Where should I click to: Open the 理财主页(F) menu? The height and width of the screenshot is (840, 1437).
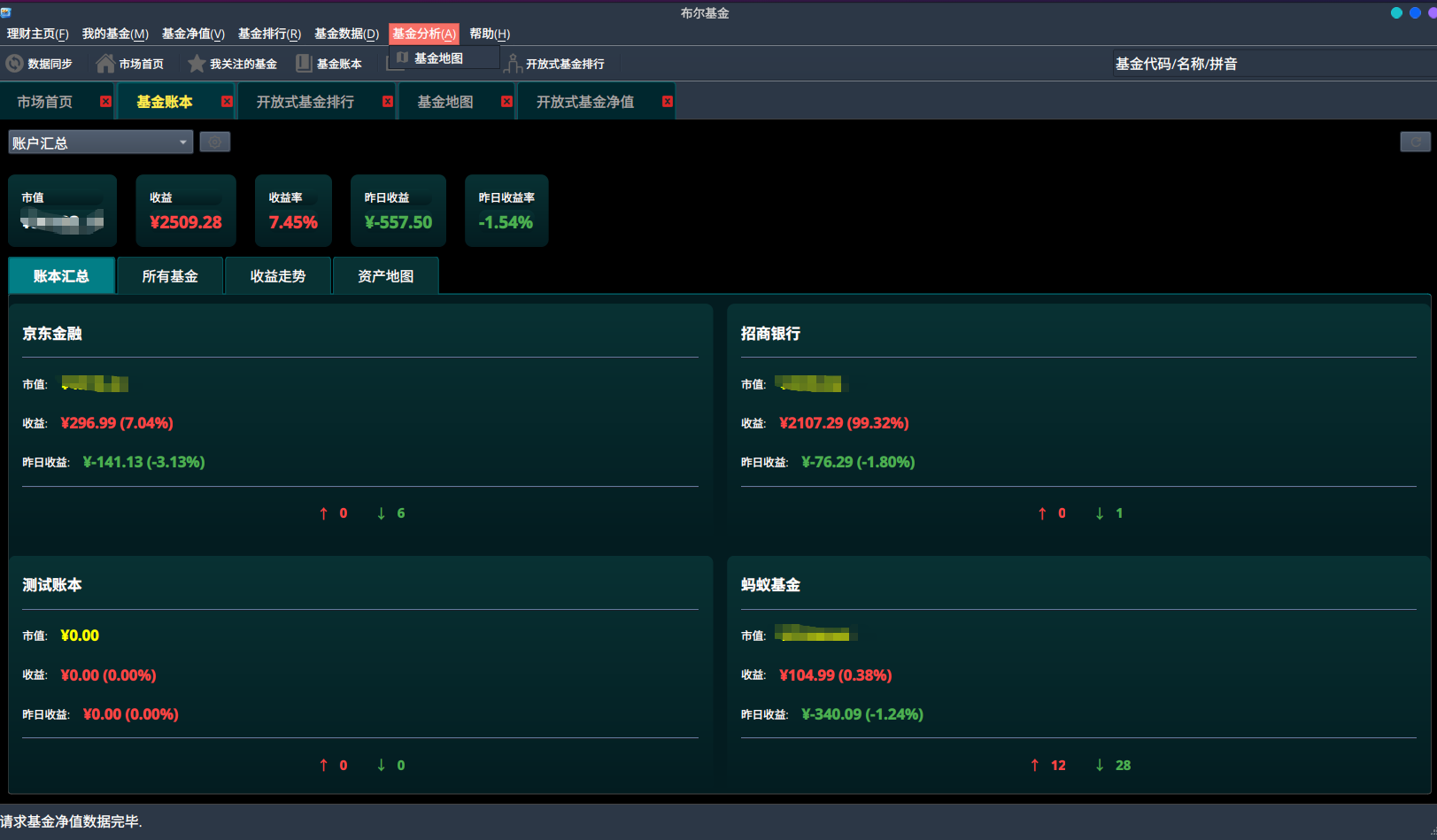[x=37, y=34]
